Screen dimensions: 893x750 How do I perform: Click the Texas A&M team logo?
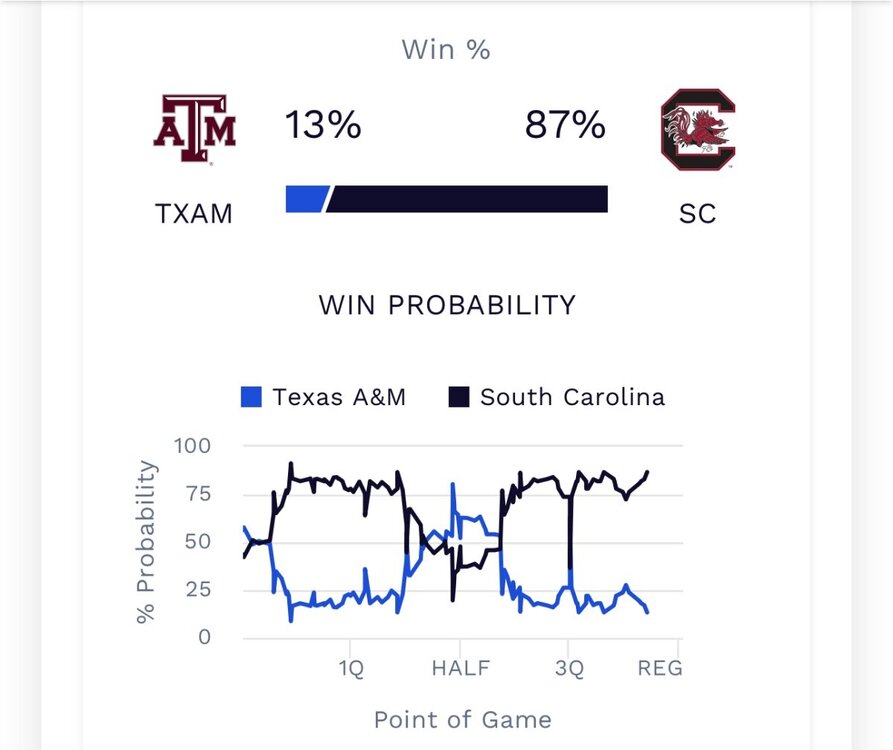pyautogui.click(x=194, y=128)
